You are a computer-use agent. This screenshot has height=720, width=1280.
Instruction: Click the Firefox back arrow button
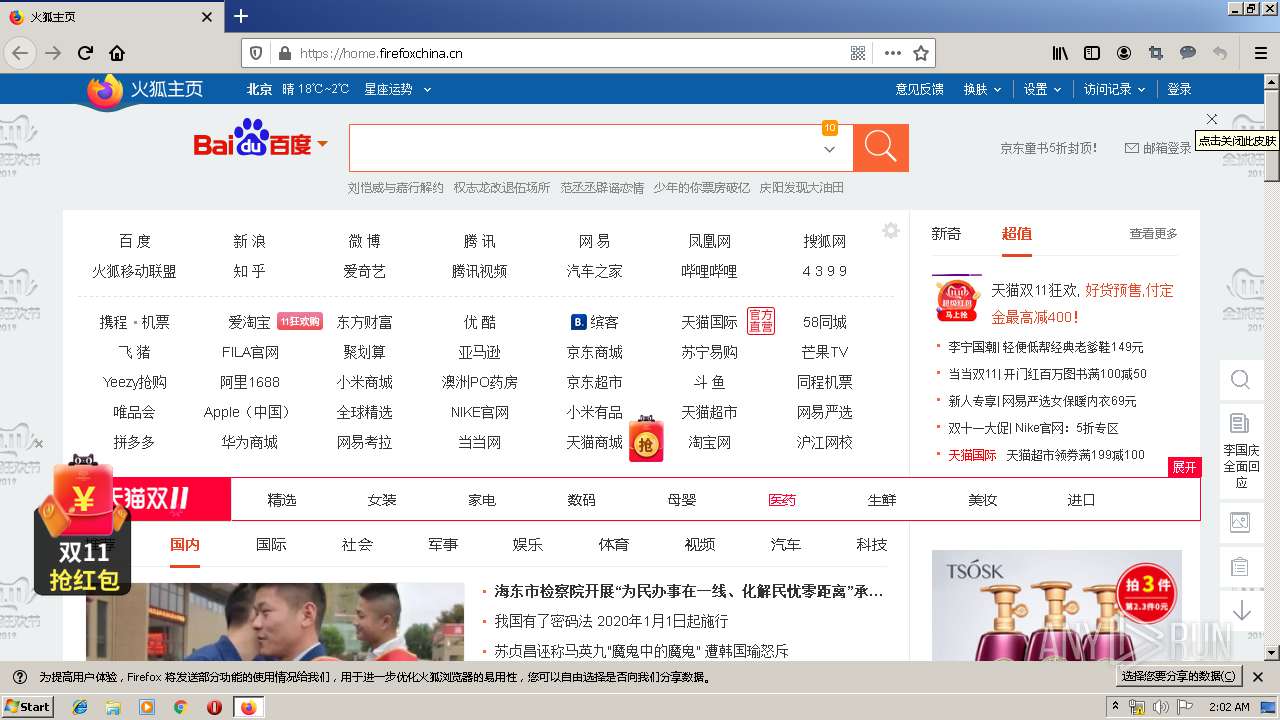(x=20, y=53)
